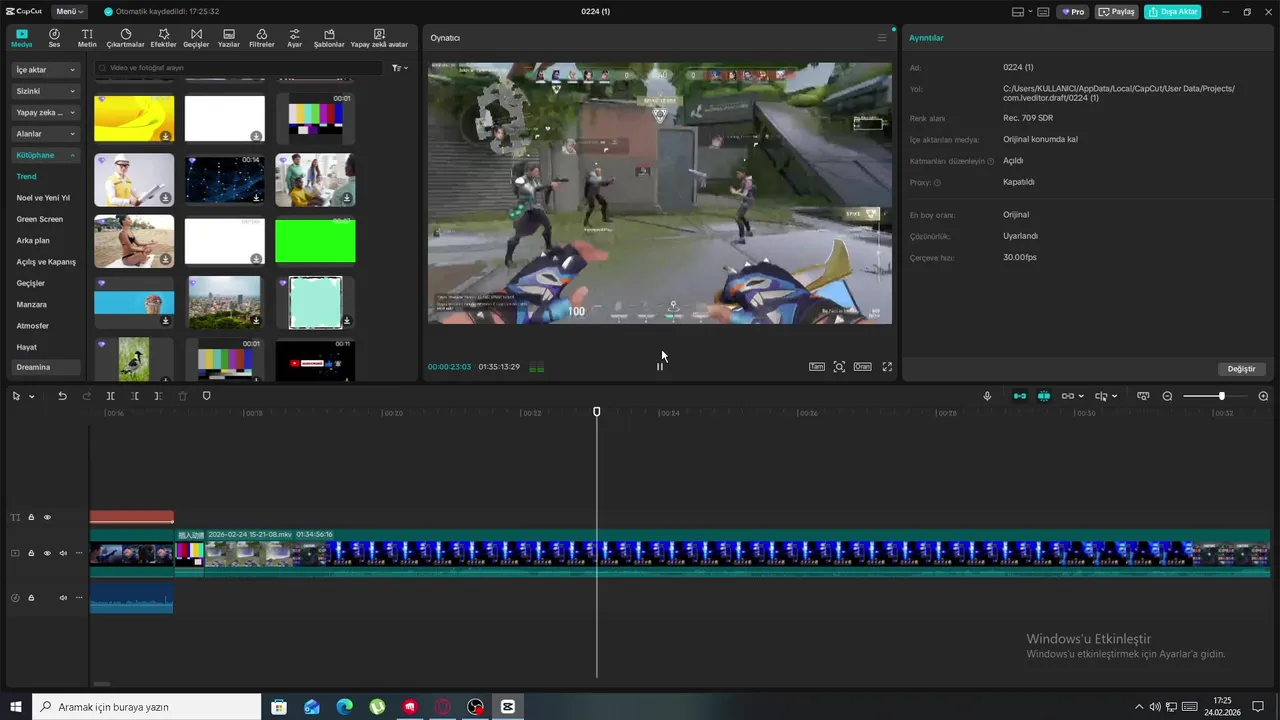Click the Tam full preview button
This screenshot has width=1280, height=720.
pos(817,367)
